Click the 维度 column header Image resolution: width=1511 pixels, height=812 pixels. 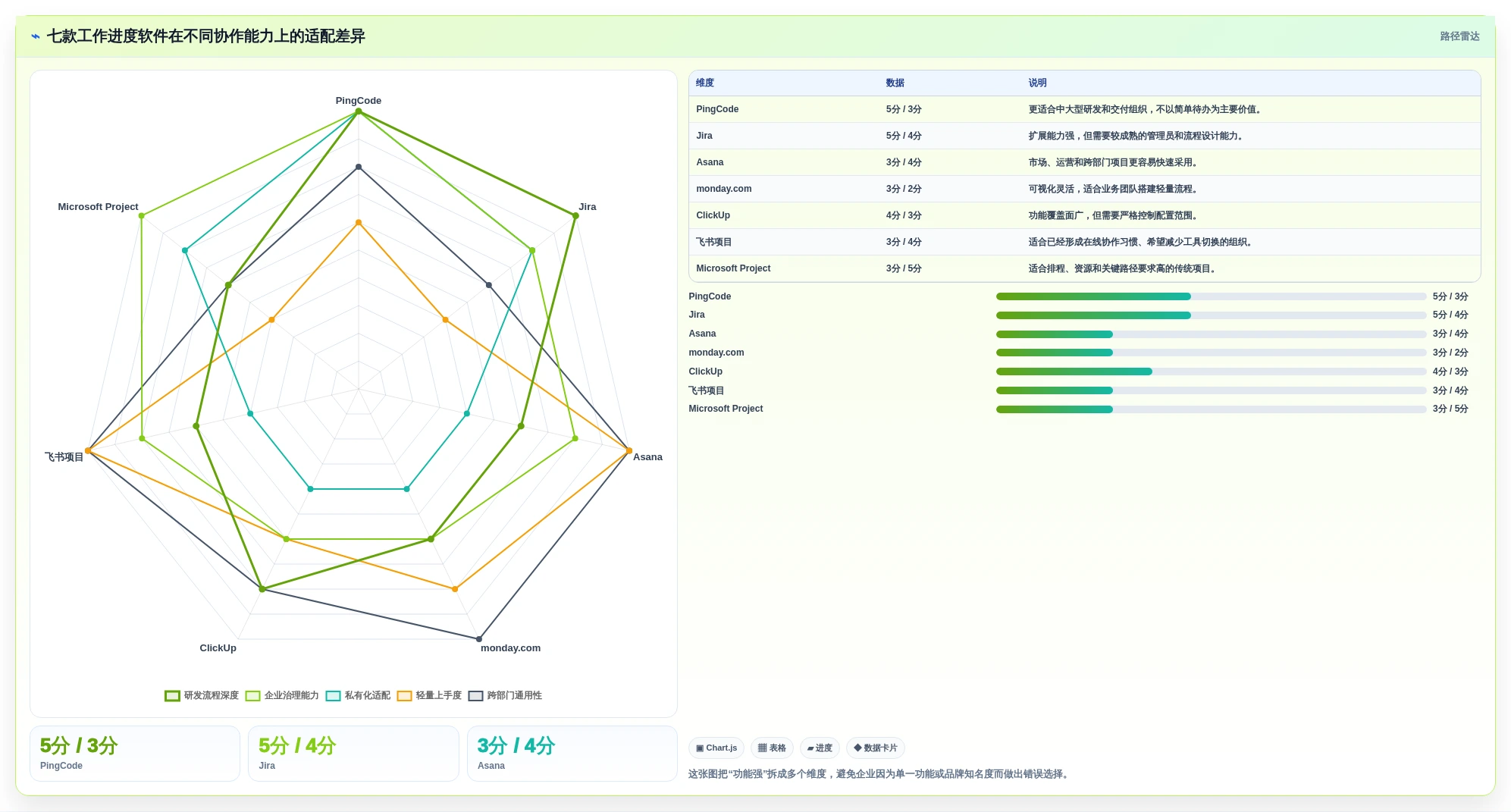point(705,83)
